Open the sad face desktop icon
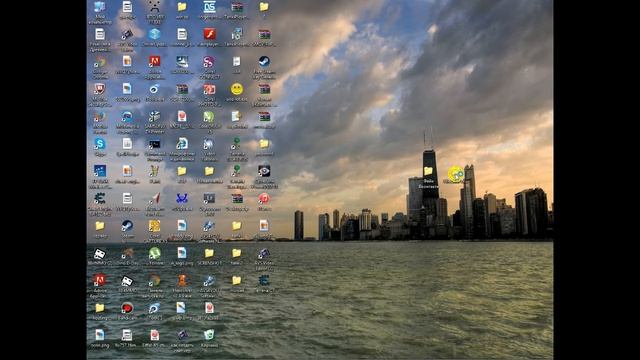Screen dimensions: 640x360 [154, 7]
